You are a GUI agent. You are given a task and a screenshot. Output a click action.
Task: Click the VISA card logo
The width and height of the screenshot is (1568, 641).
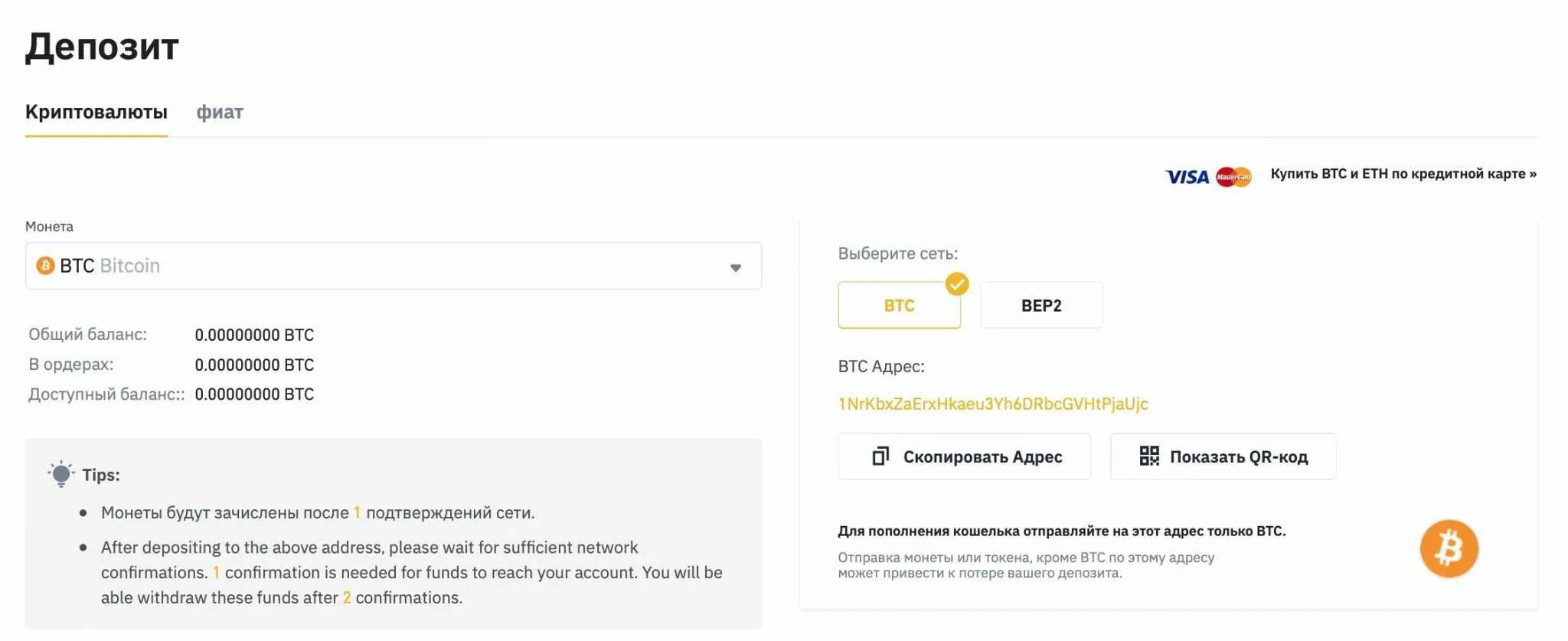pyautogui.click(x=1187, y=177)
